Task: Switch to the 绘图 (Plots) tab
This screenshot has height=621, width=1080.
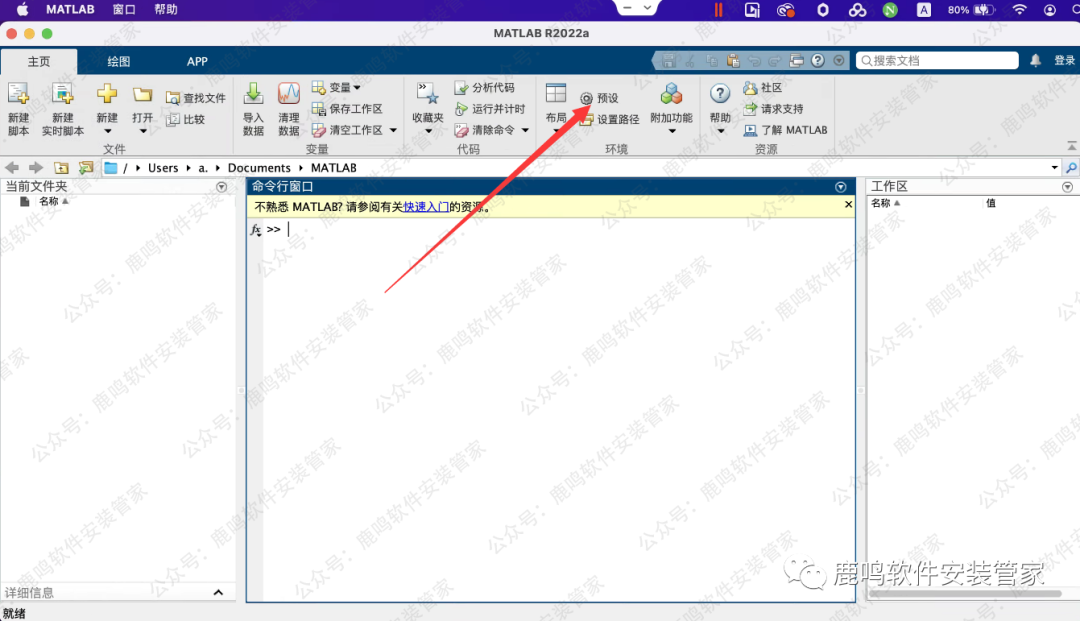Action: (x=119, y=61)
